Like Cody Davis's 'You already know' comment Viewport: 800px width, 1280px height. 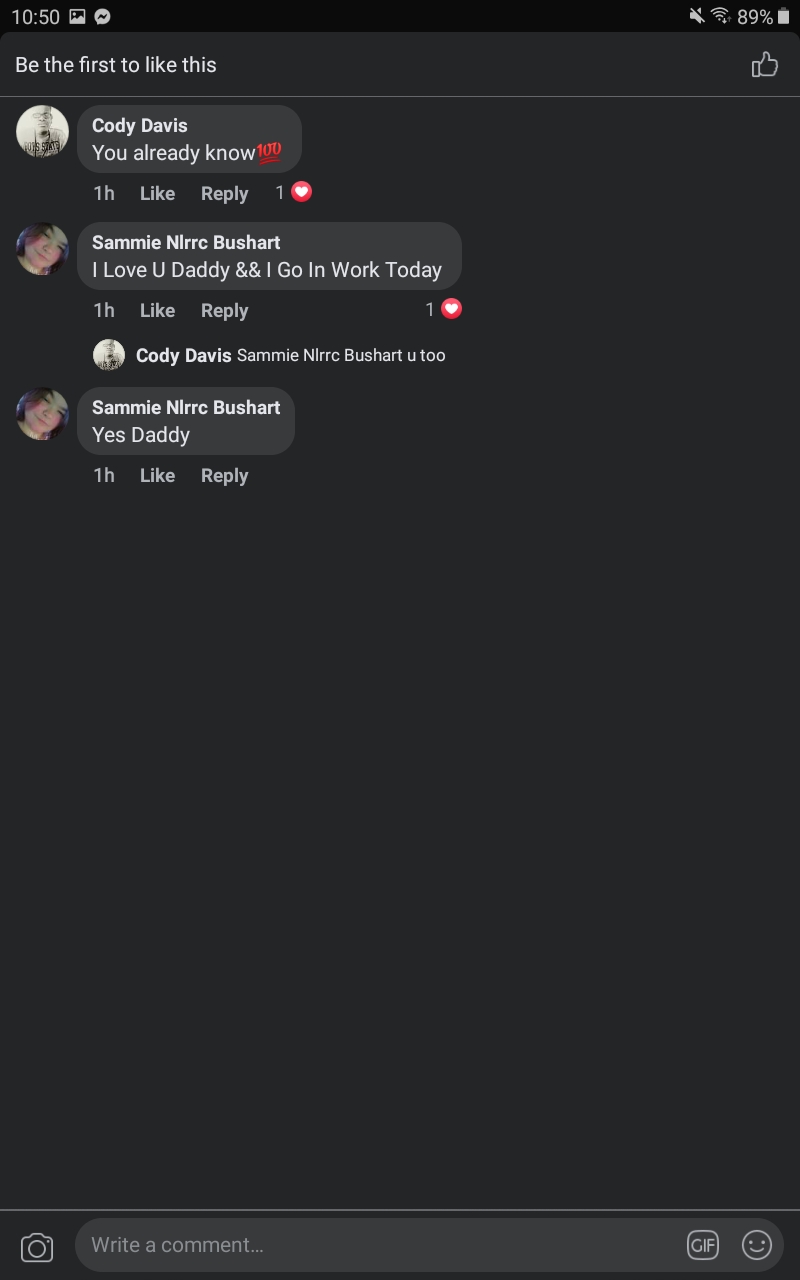pos(157,194)
